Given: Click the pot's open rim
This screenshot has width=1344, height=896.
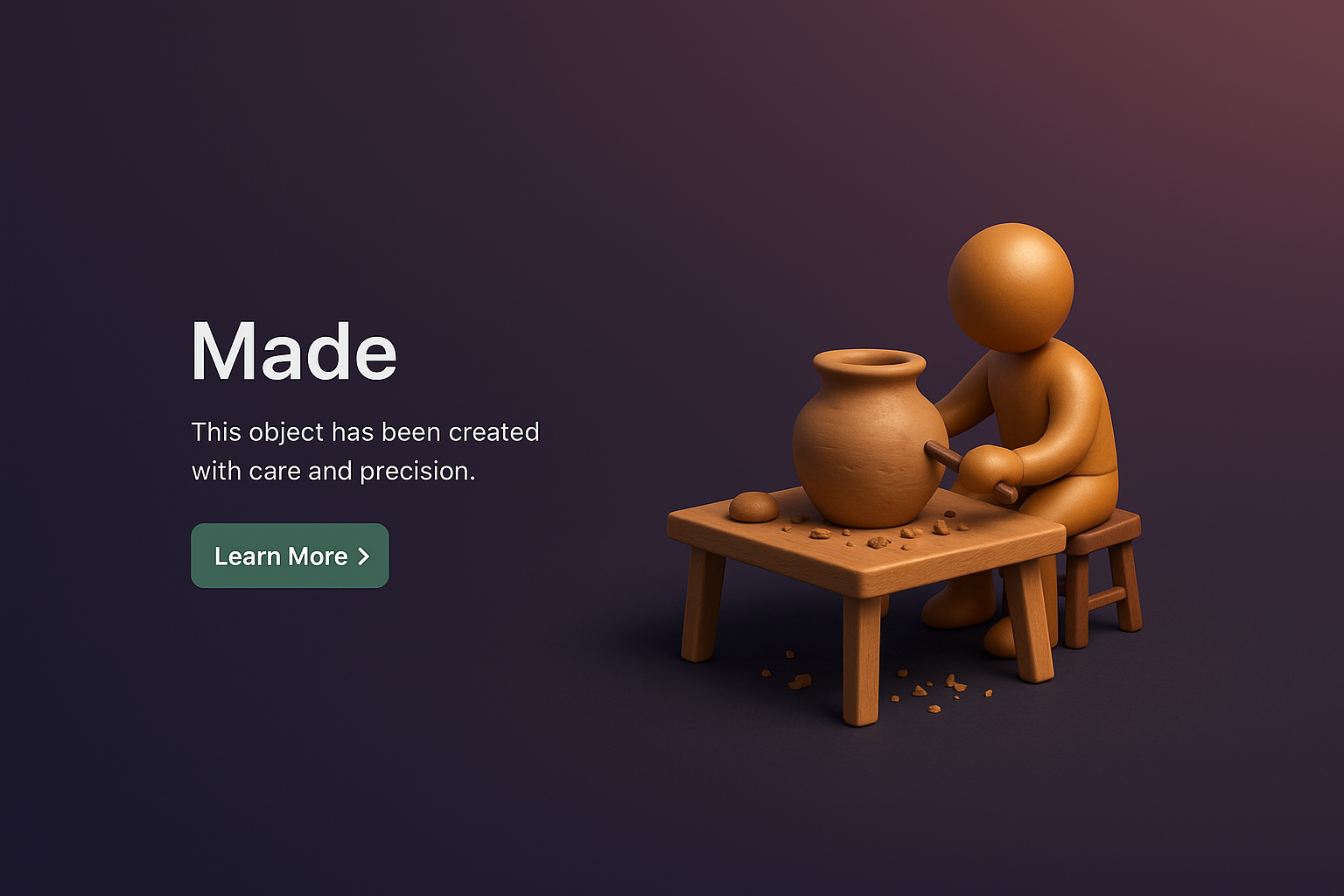Looking at the screenshot, I should [x=869, y=362].
